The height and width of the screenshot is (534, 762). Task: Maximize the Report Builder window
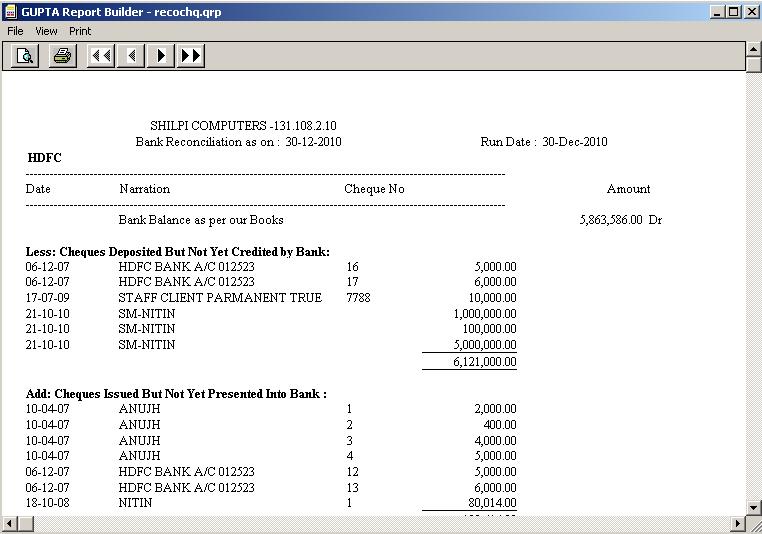coord(733,11)
